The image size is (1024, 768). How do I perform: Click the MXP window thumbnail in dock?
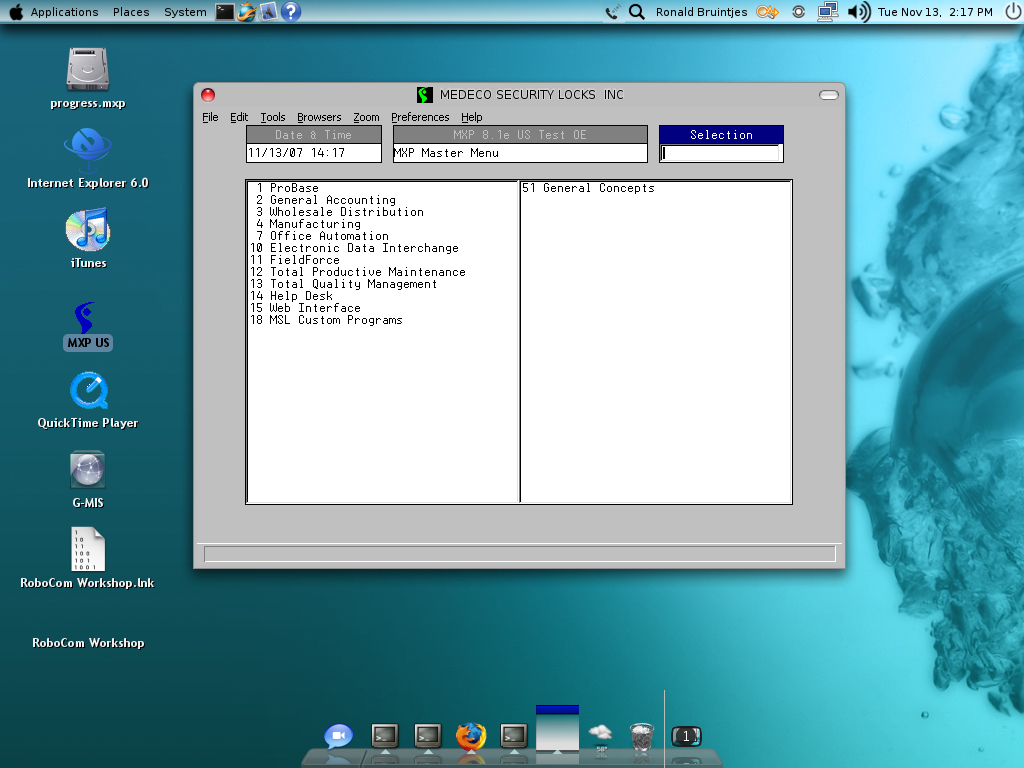pos(557,728)
